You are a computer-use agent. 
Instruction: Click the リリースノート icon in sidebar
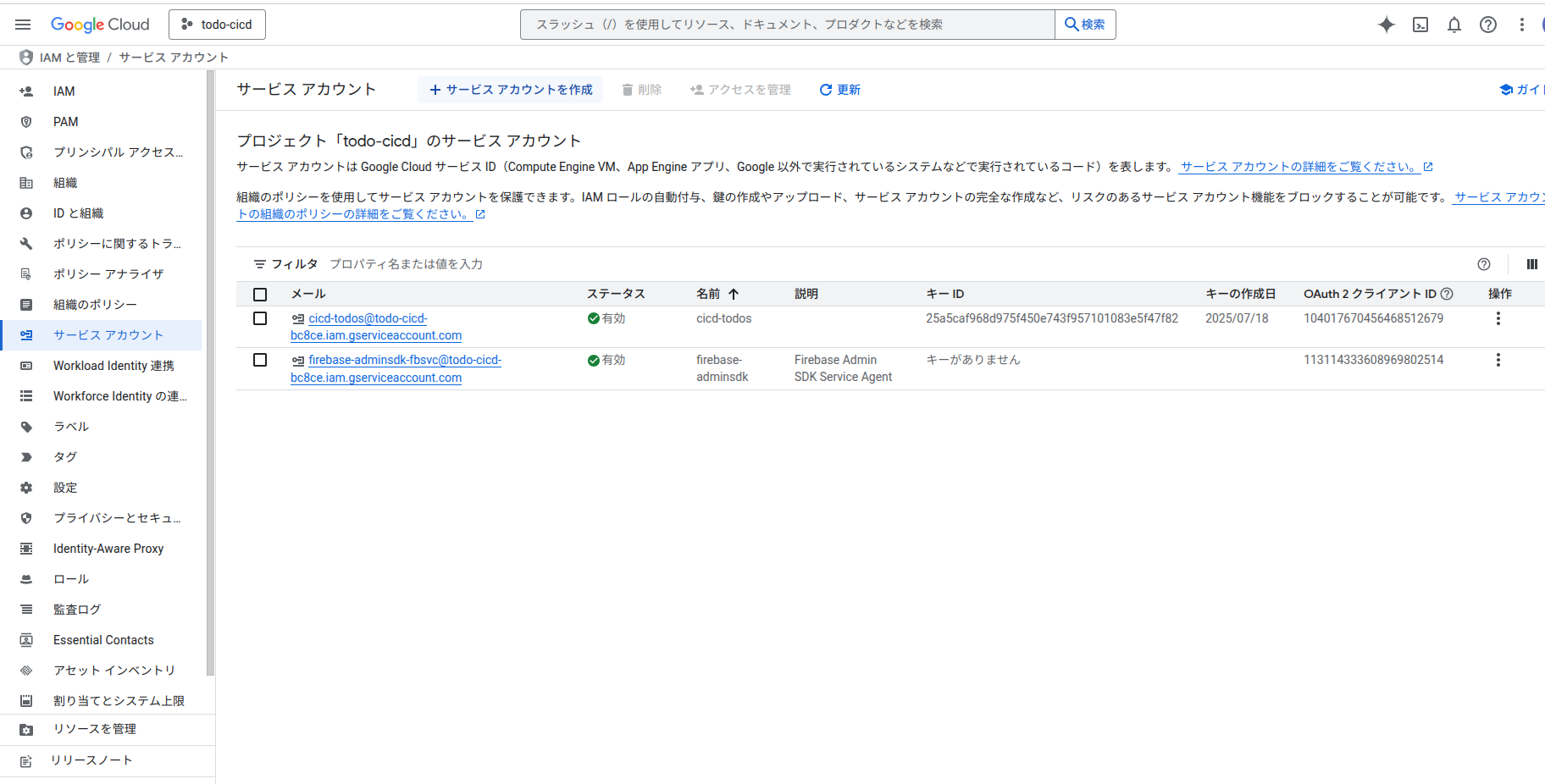(26, 760)
